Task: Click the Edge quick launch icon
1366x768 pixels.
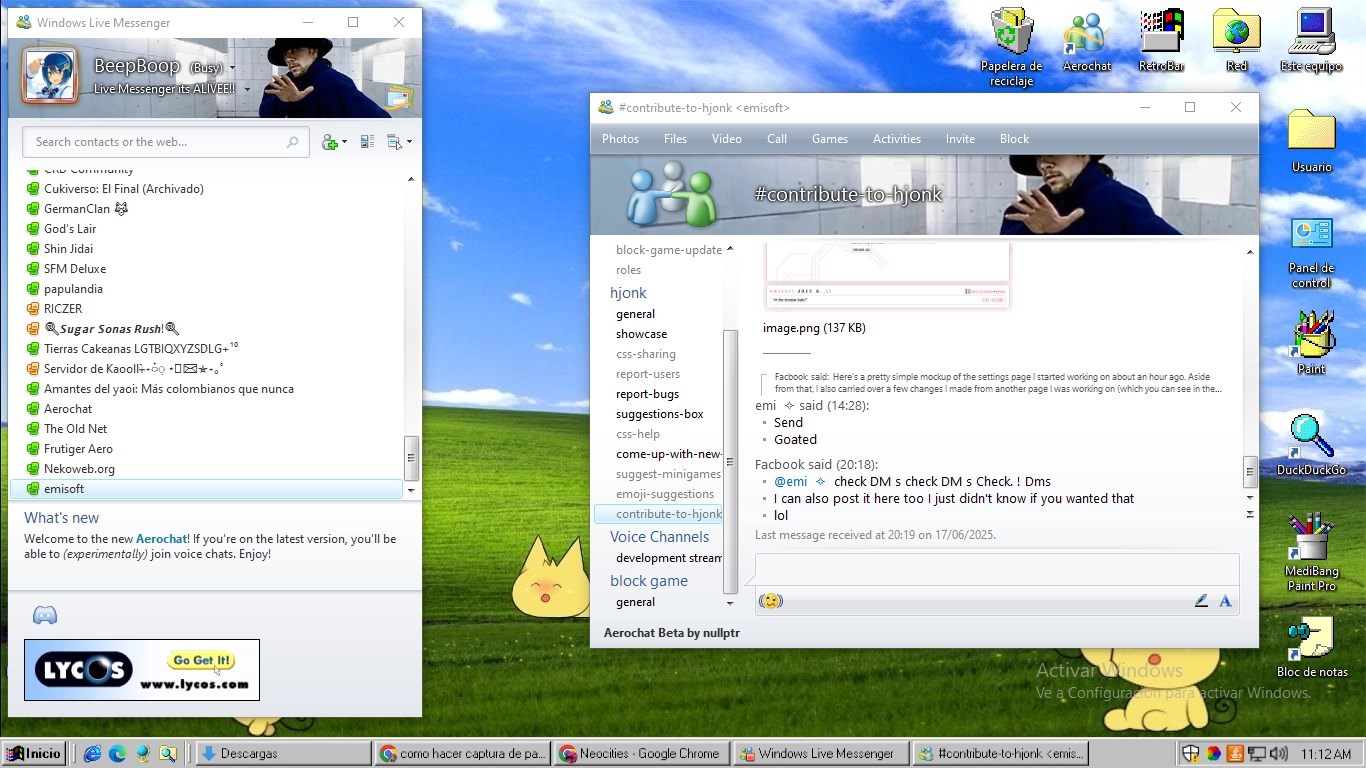Action: (x=118, y=753)
